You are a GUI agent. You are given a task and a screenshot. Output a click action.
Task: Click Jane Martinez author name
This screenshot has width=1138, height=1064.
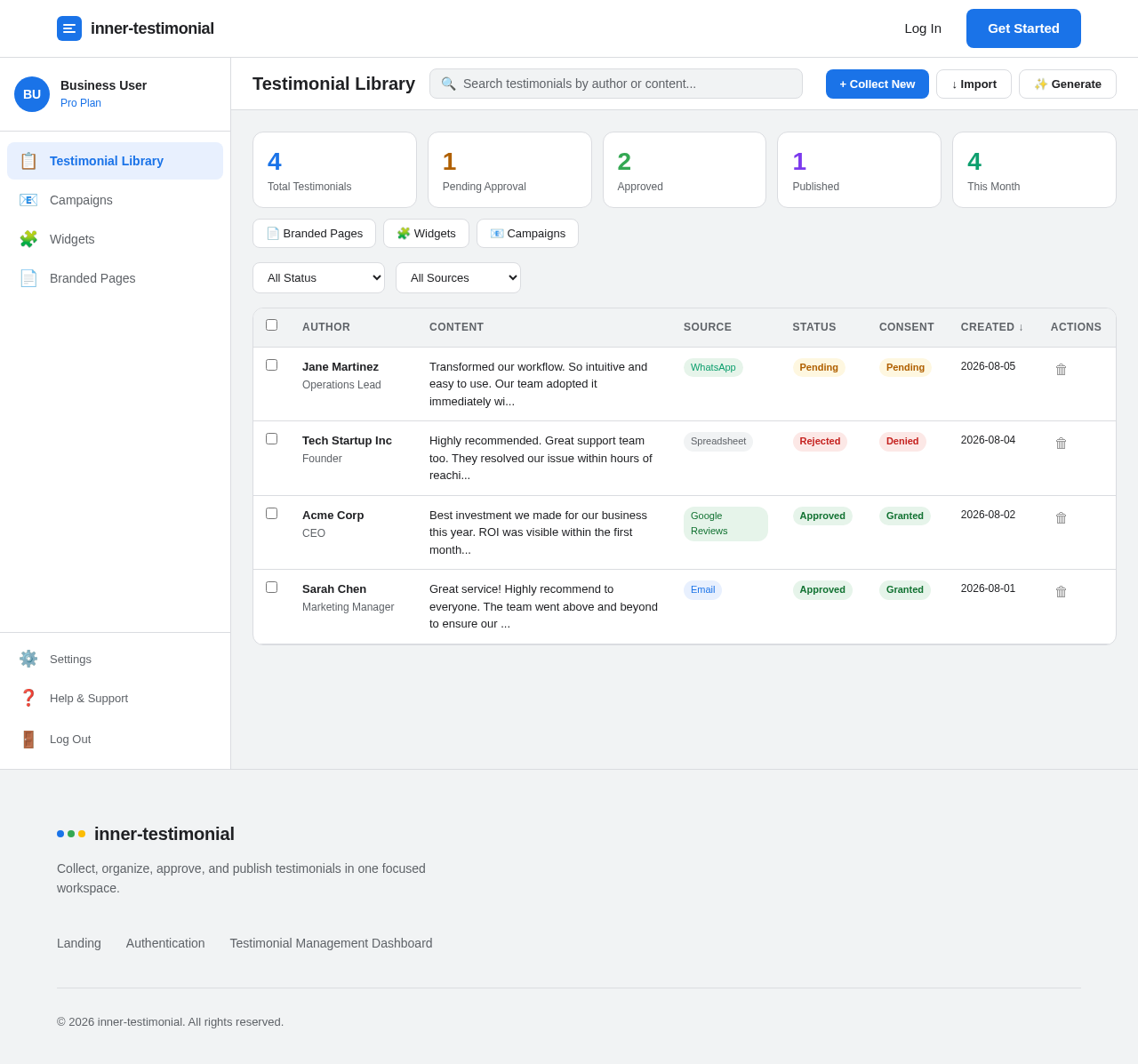(x=341, y=366)
